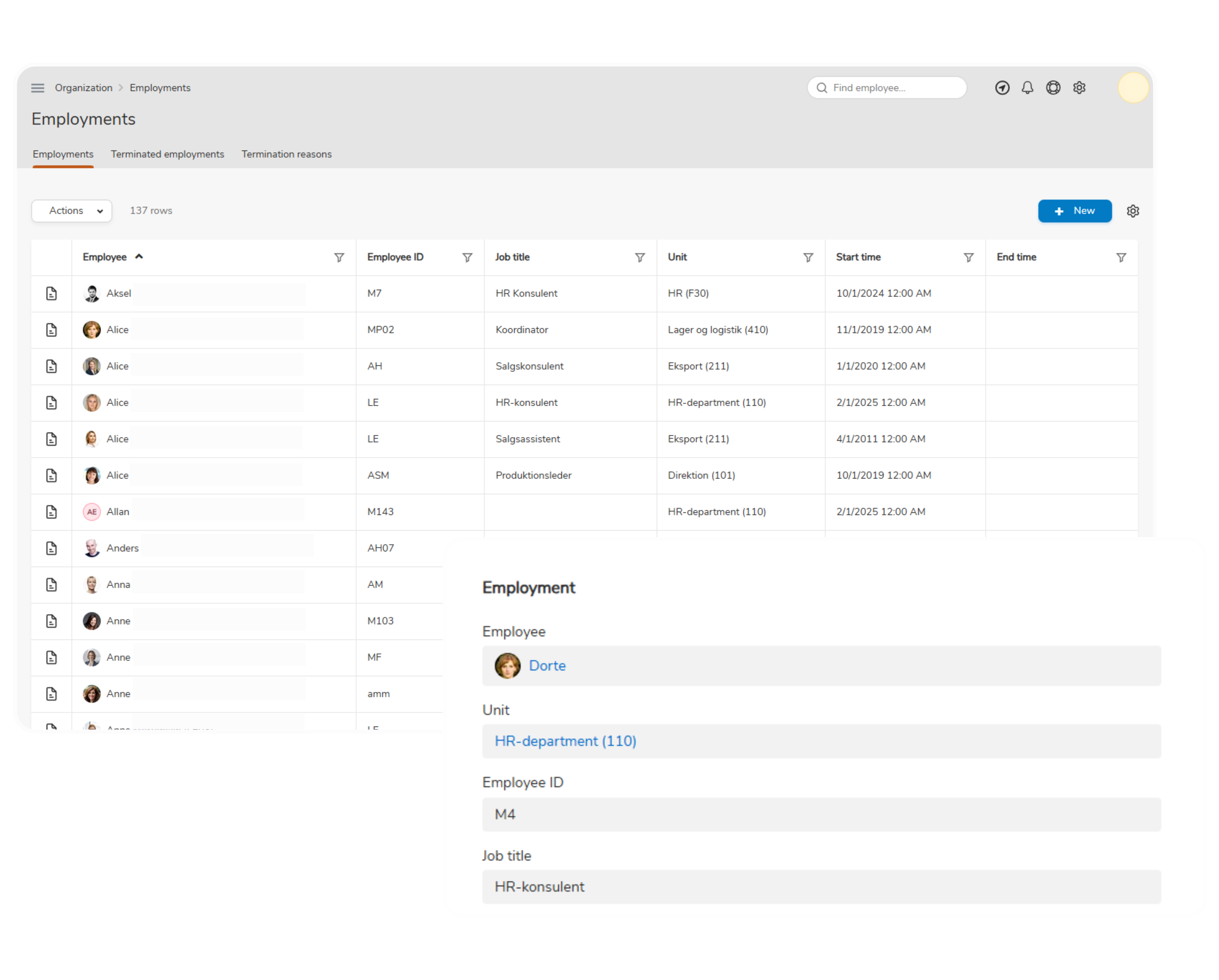Open the hamburger navigation menu
1219x980 pixels.
37,88
